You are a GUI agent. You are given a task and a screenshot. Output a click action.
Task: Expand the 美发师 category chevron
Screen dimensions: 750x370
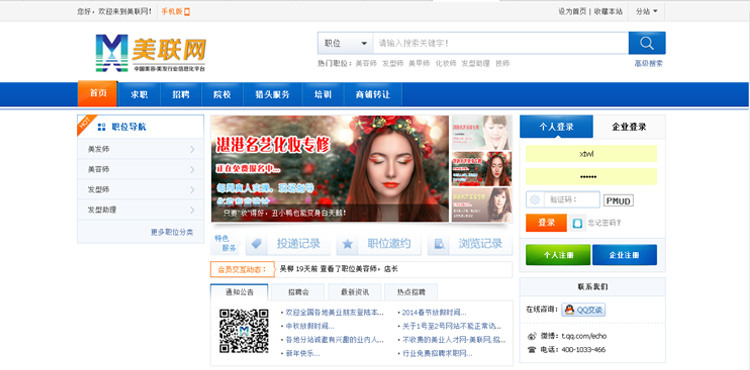[x=192, y=150]
